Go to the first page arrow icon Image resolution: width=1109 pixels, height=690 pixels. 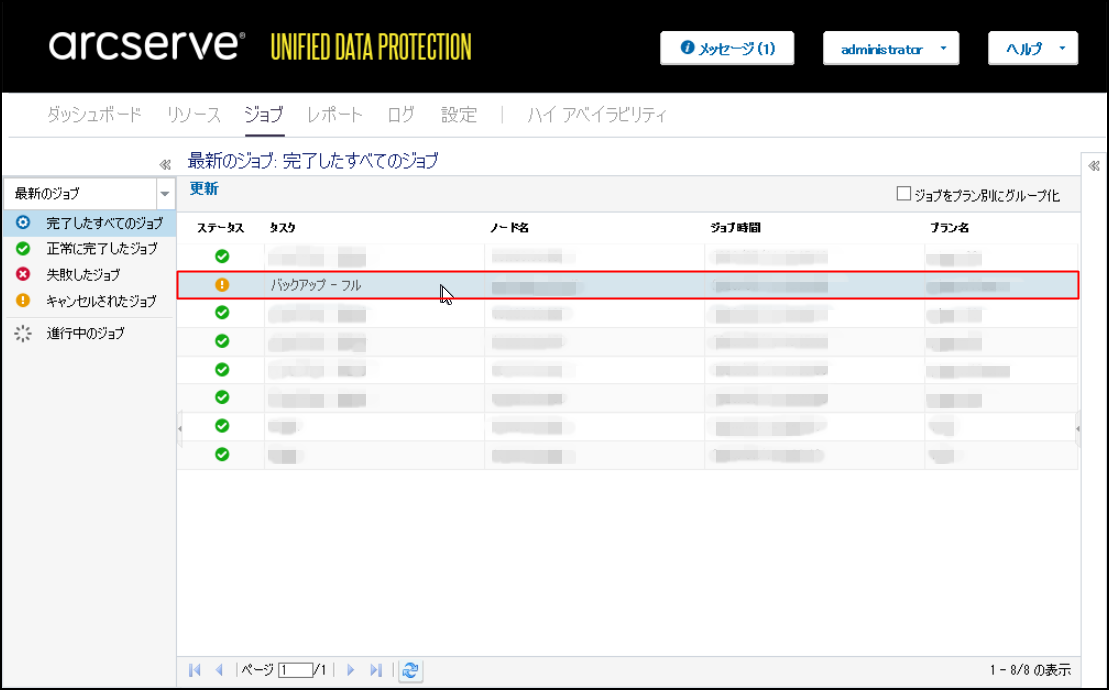point(194,670)
